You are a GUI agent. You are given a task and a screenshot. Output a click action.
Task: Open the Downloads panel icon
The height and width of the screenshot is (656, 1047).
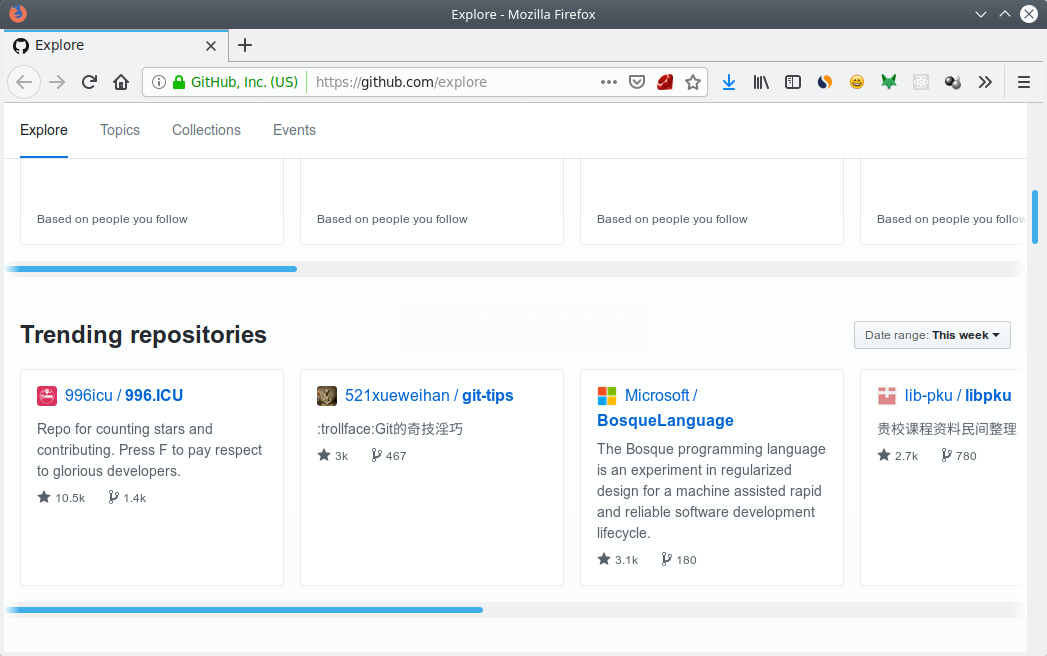point(728,82)
